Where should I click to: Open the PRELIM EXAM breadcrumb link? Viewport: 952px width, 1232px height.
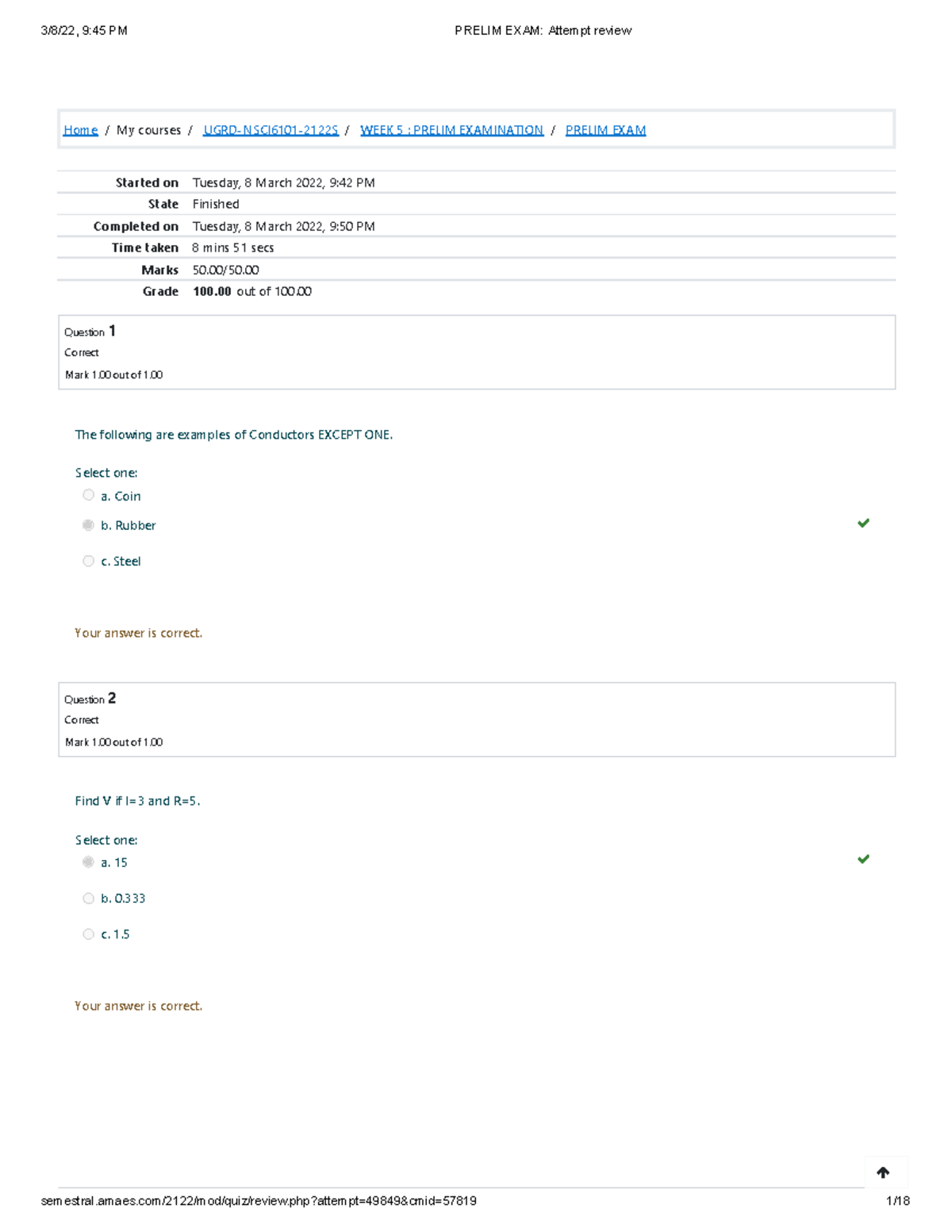(605, 129)
